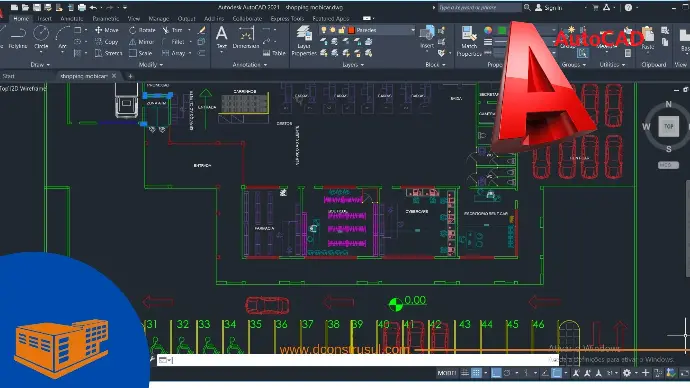The width and height of the screenshot is (690, 388).
Task: Switch to the Annotate ribbon tab
Action: point(72,18)
